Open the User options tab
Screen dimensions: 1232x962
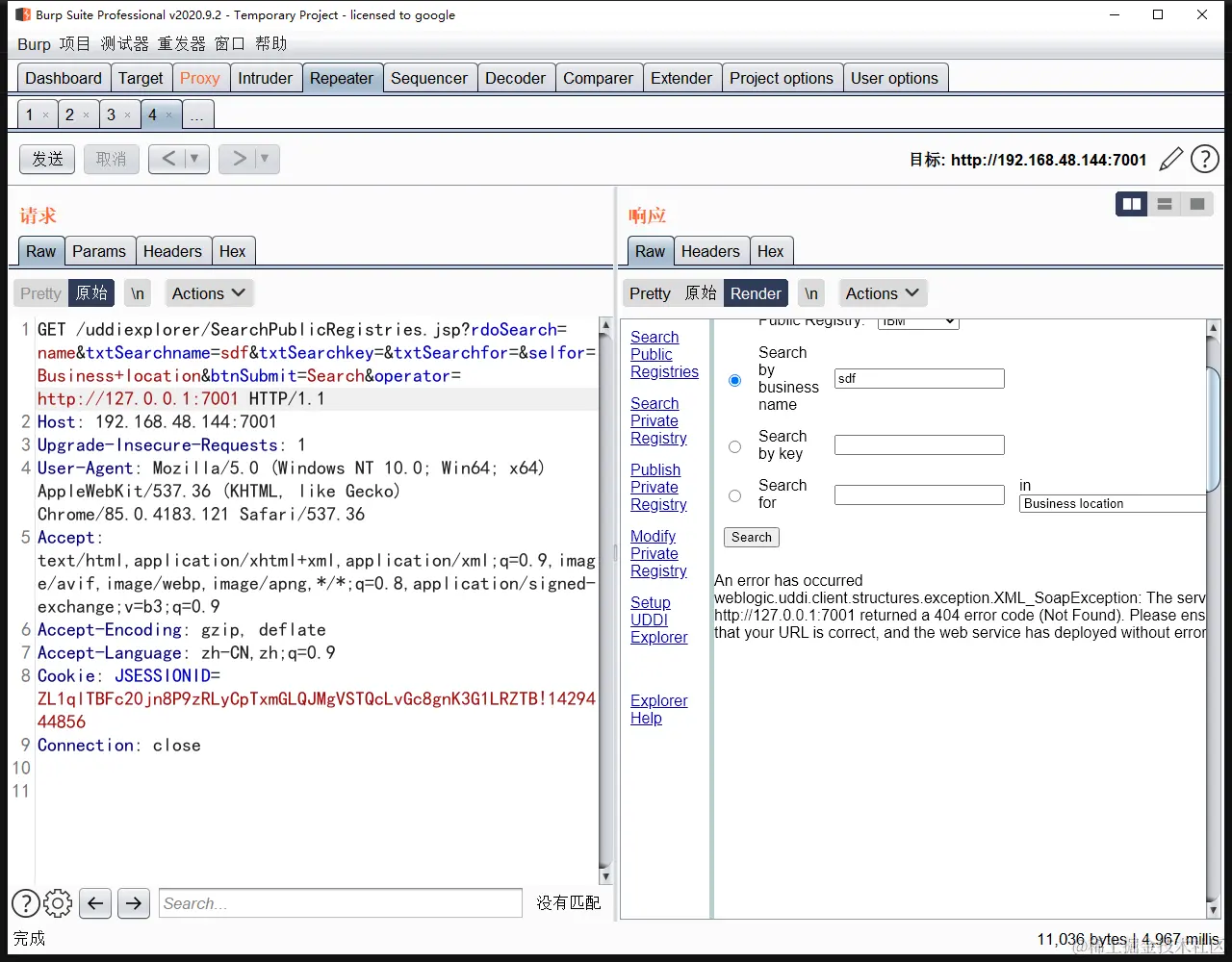click(x=894, y=78)
